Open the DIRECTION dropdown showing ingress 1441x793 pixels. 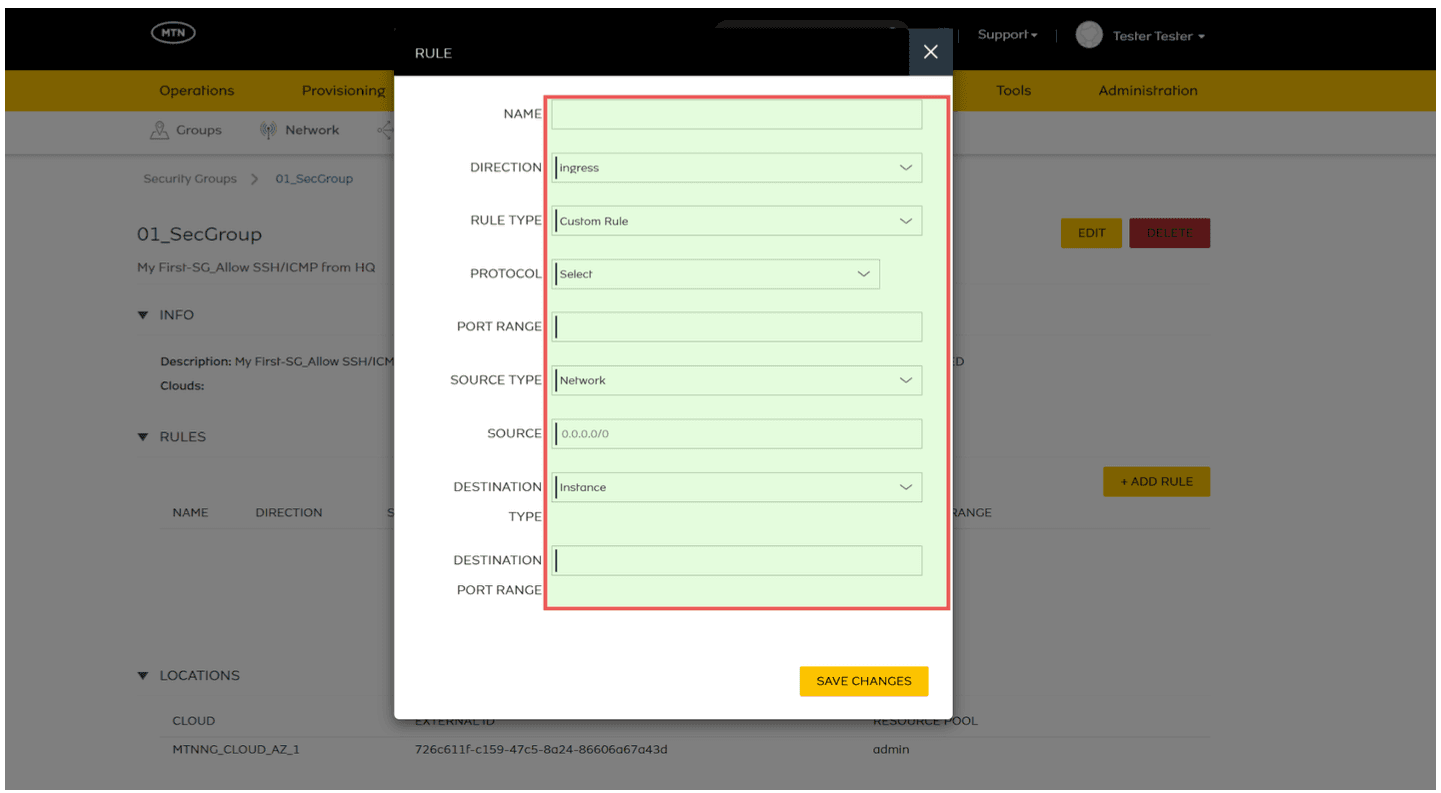point(737,168)
